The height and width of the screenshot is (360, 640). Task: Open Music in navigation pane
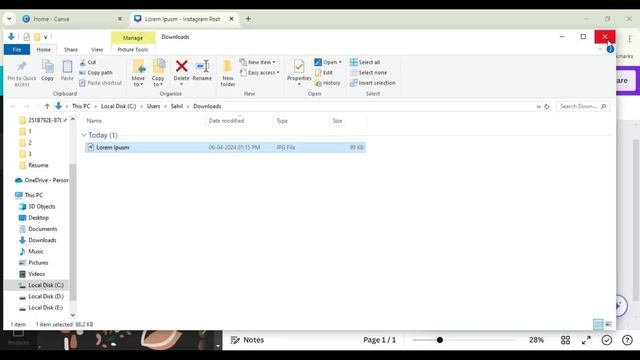click(x=31, y=251)
